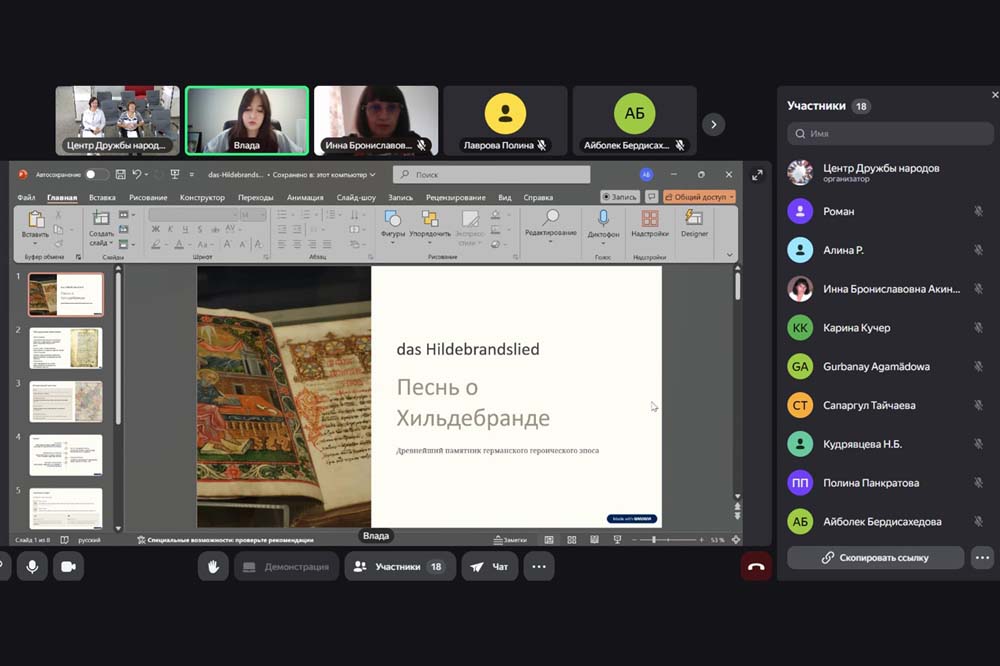Click the microphone icon in call controls
Screen dimensions: 1000x666
tap(32, 566)
